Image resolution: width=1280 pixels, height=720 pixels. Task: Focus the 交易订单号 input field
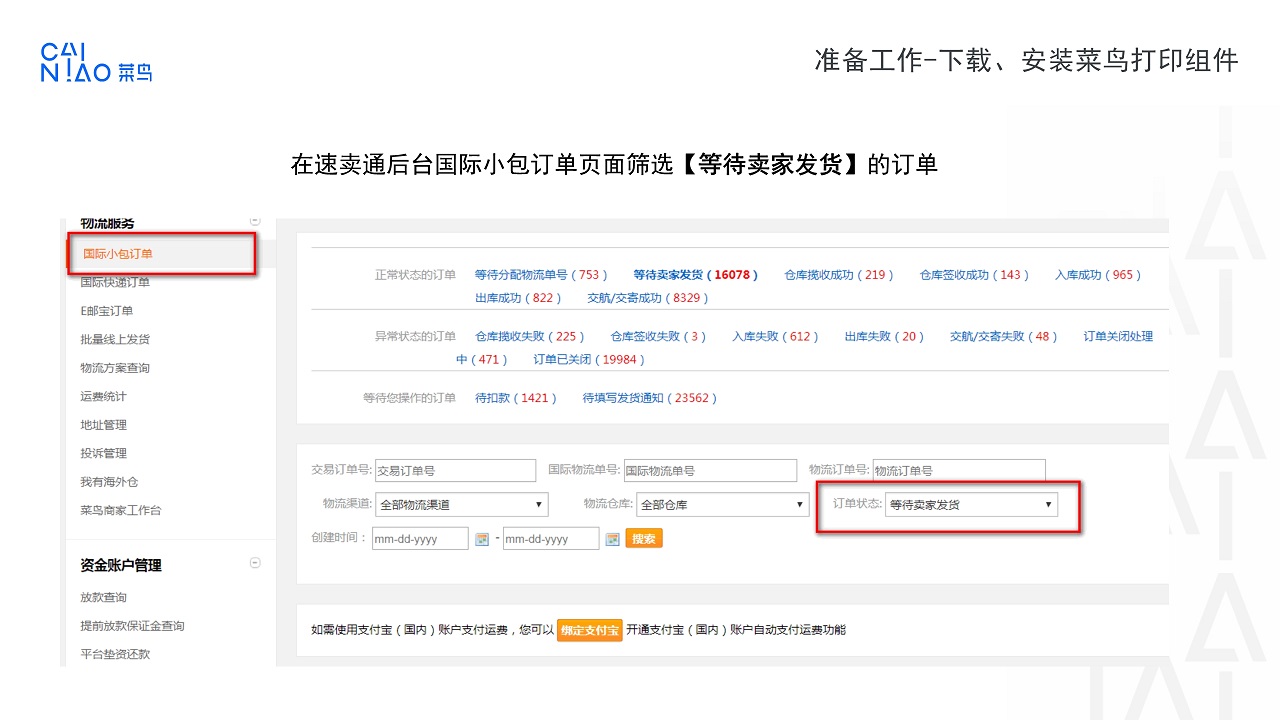(455, 470)
